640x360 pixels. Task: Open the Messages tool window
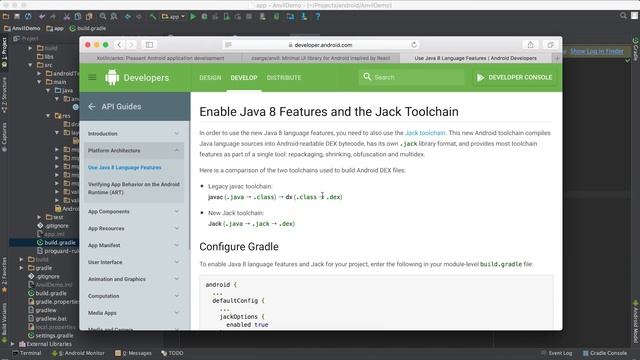(133, 353)
